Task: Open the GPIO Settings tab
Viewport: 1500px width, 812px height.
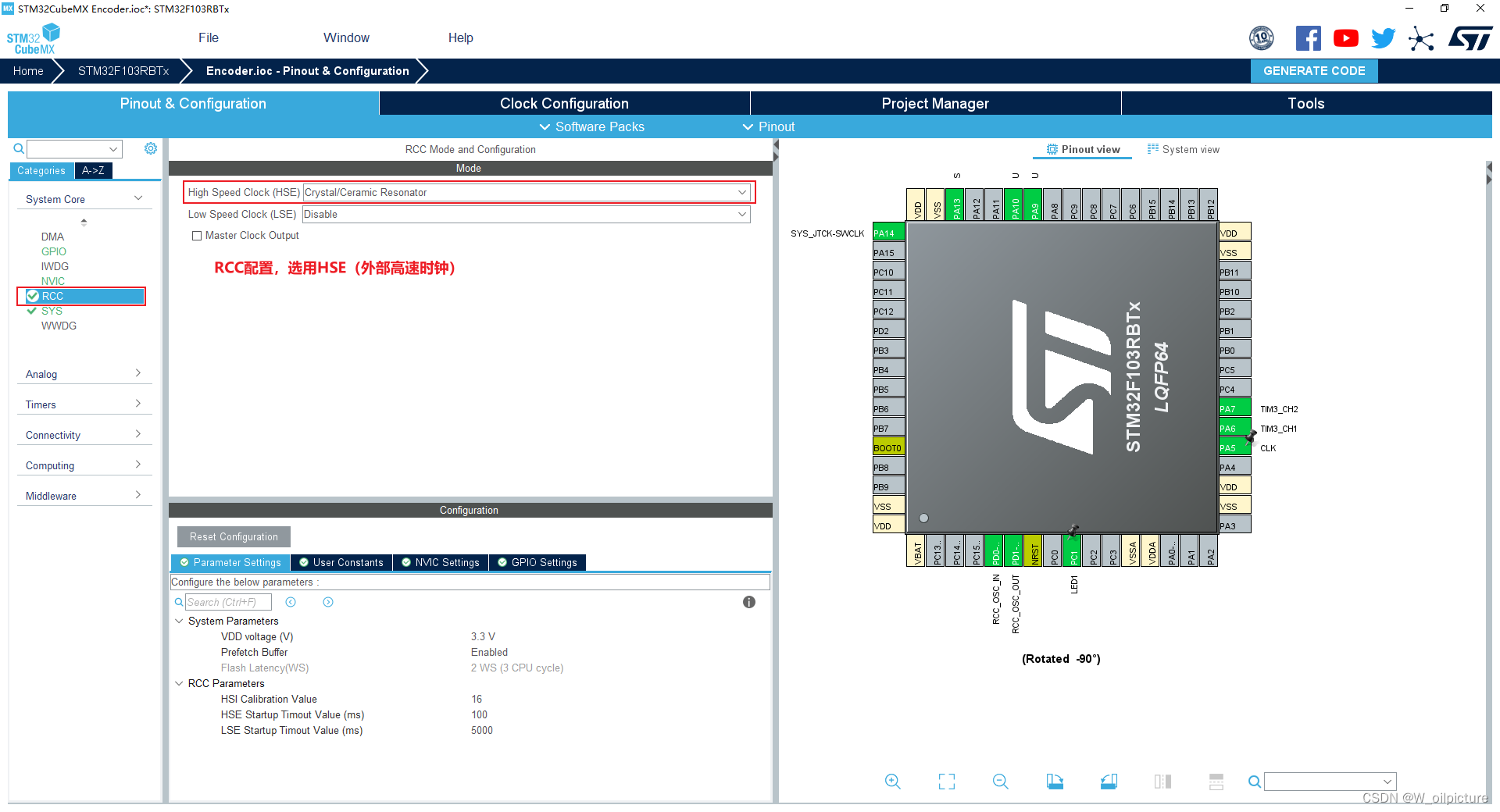Action: click(537, 562)
